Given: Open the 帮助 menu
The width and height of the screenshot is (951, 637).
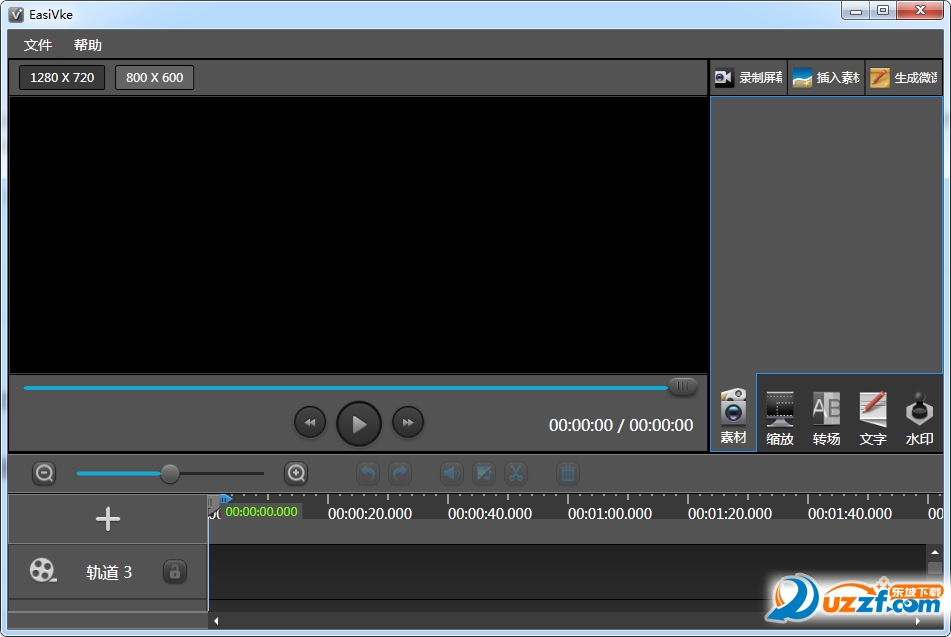Looking at the screenshot, I should pos(88,45).
